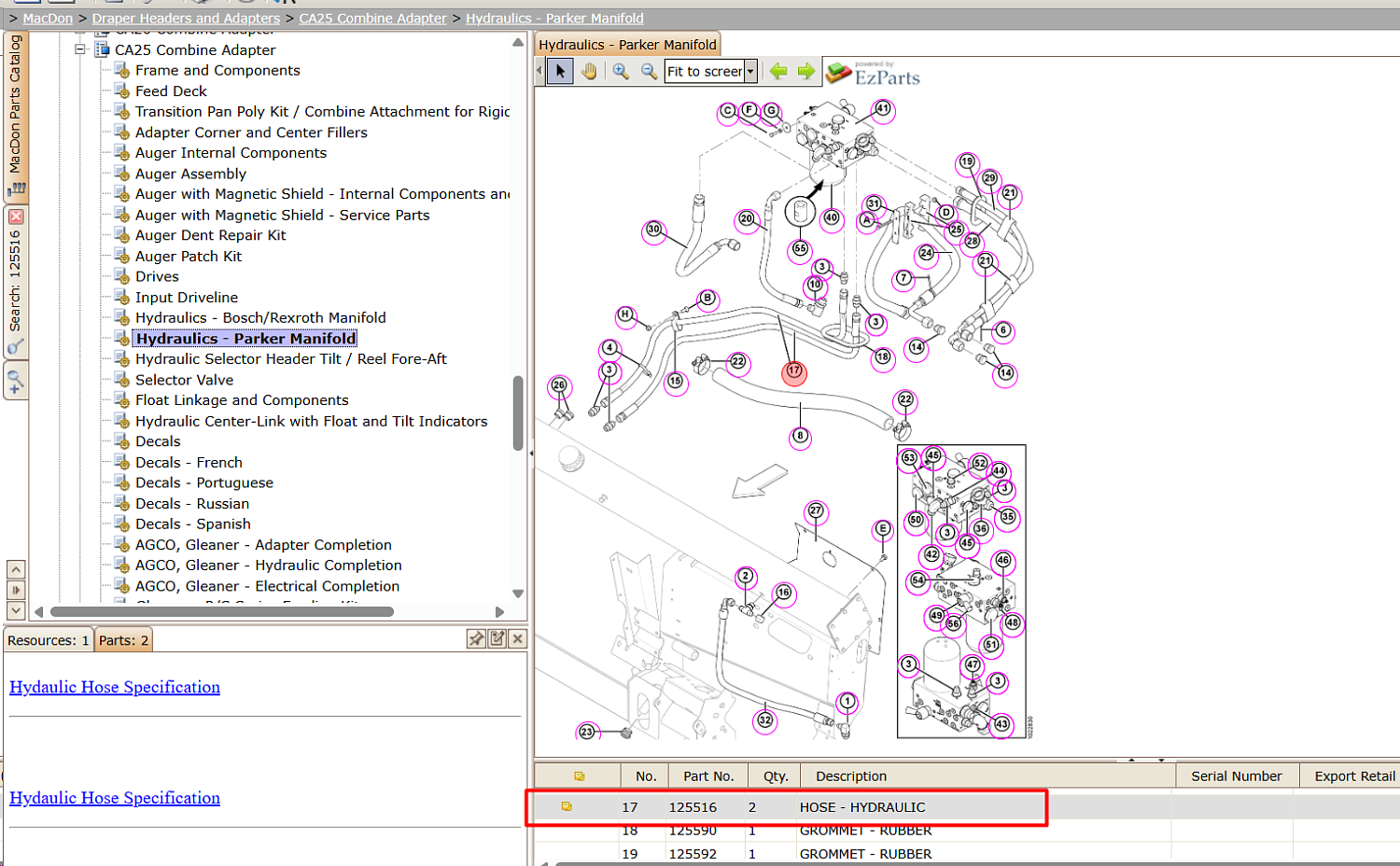Screen dimensions: 1400x866
Task: Go to next illustration with green right arrow
Action: coord(806,71)
